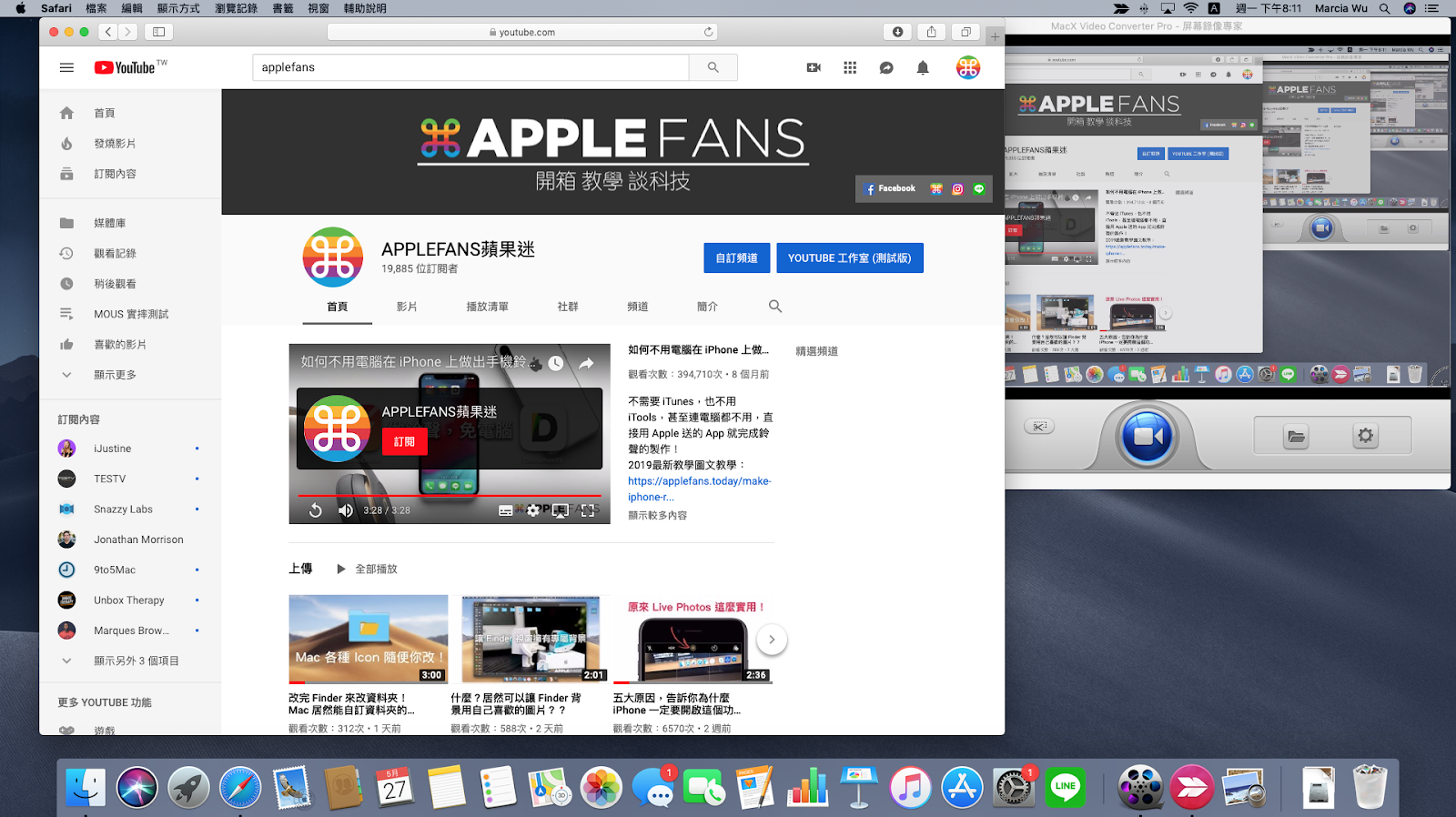Open the 書籤 menu in menu bar

tap(283, 8)
